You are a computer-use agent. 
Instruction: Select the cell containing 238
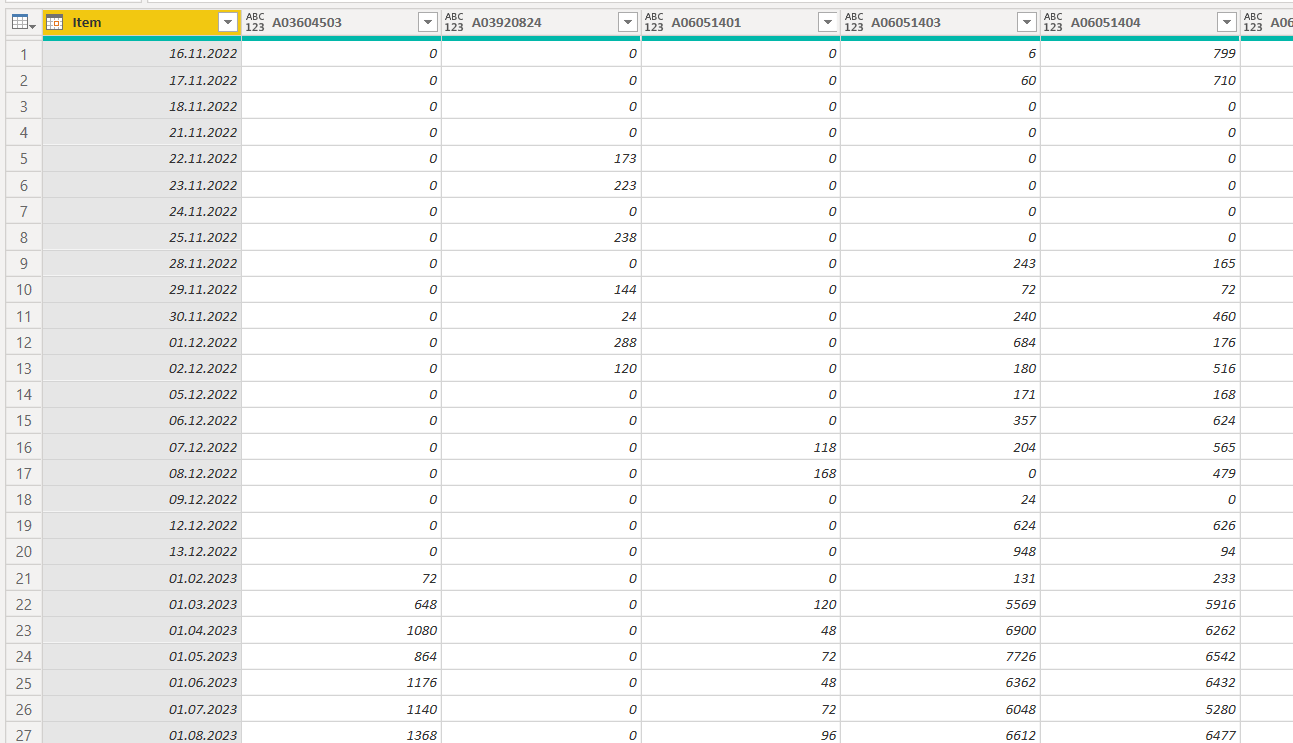click(x=541, y=238)
